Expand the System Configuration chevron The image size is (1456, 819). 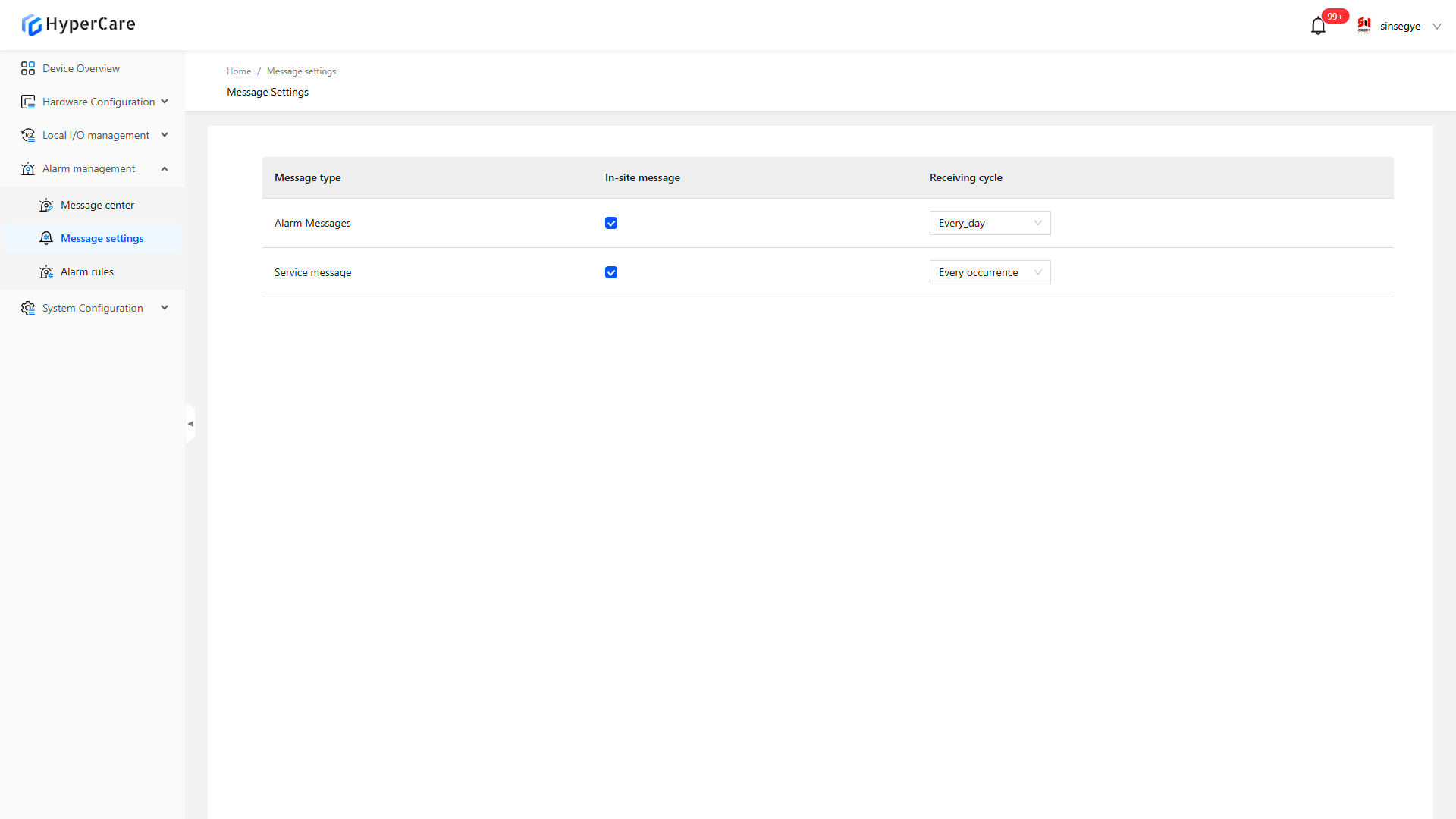tap(165, 308)
